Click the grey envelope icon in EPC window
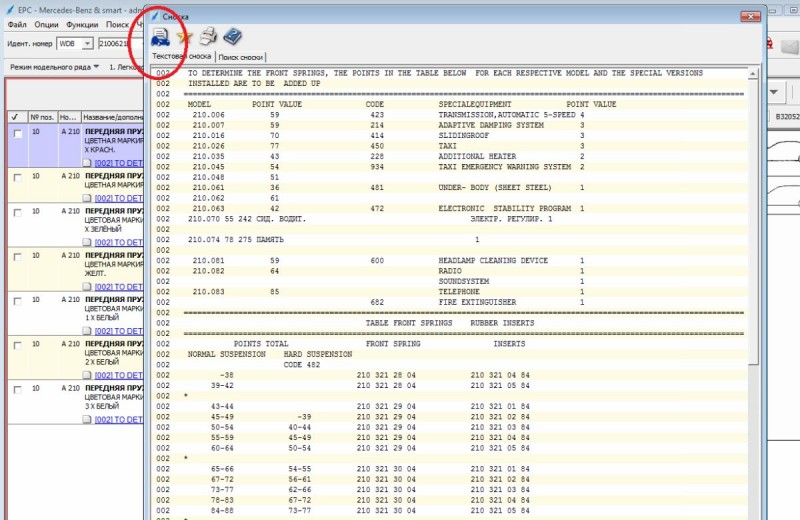The height and width of the screenshot is (520, 800). click(x=790, y=46)
